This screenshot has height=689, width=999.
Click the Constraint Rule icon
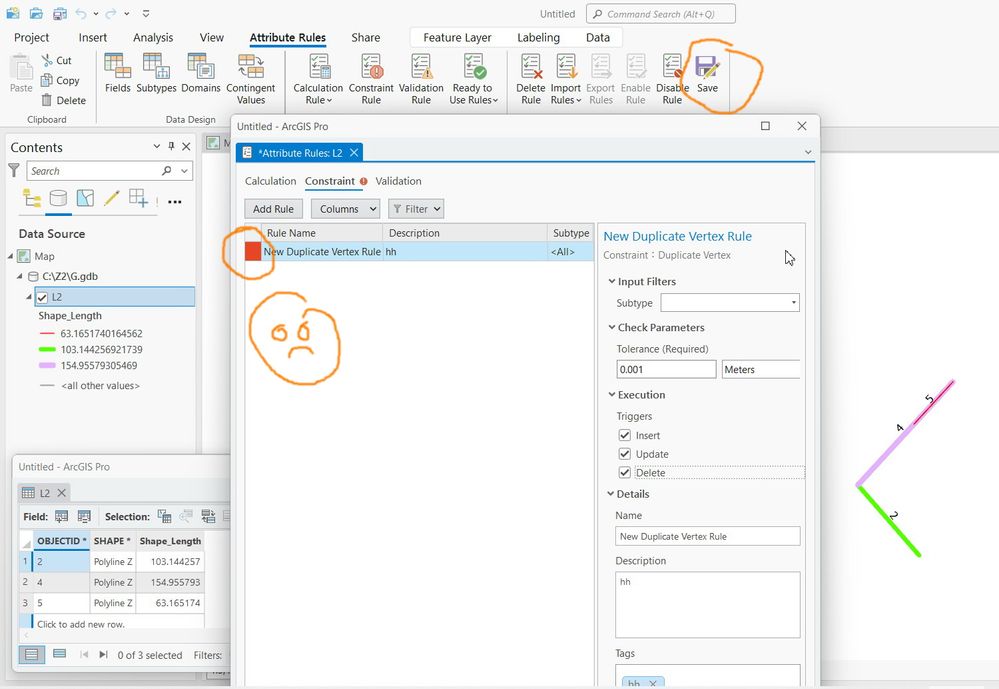pyautogui.click(x=371, y=79)
